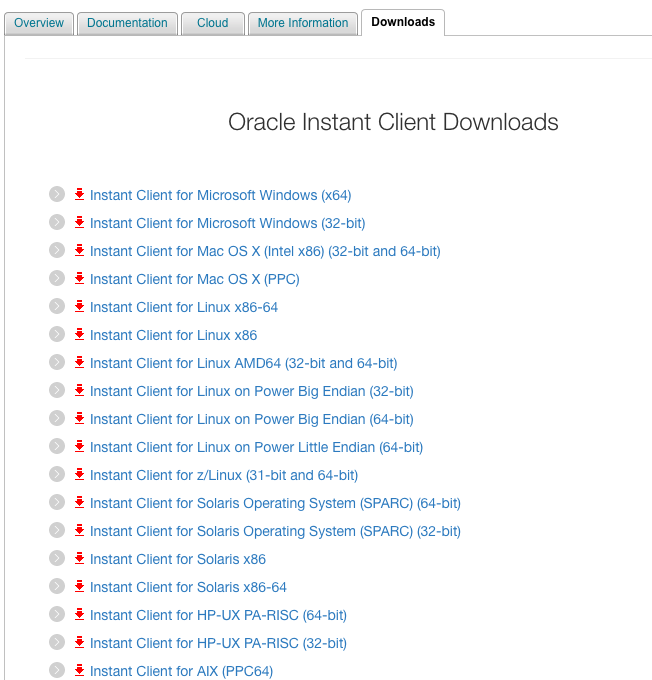This screenshot has height=680, width=652.
Task: Click download icon for Power Big Endian (32-bit)
Action: tap(79, 390)
